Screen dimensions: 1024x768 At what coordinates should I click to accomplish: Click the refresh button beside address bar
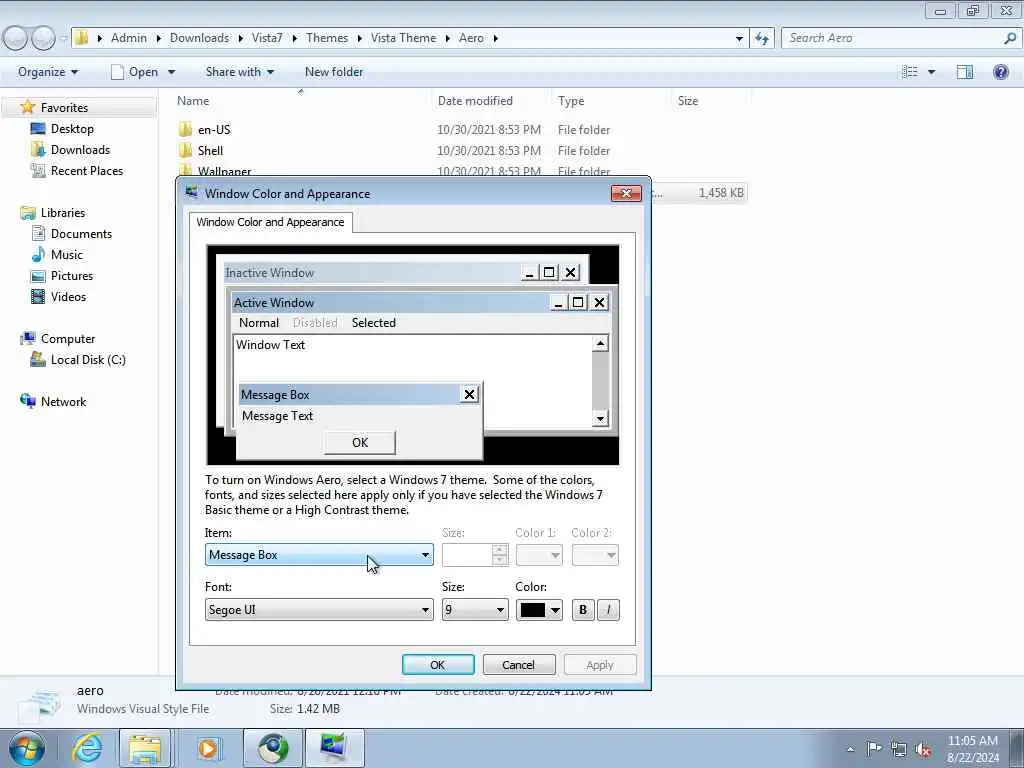click(762, 38)
